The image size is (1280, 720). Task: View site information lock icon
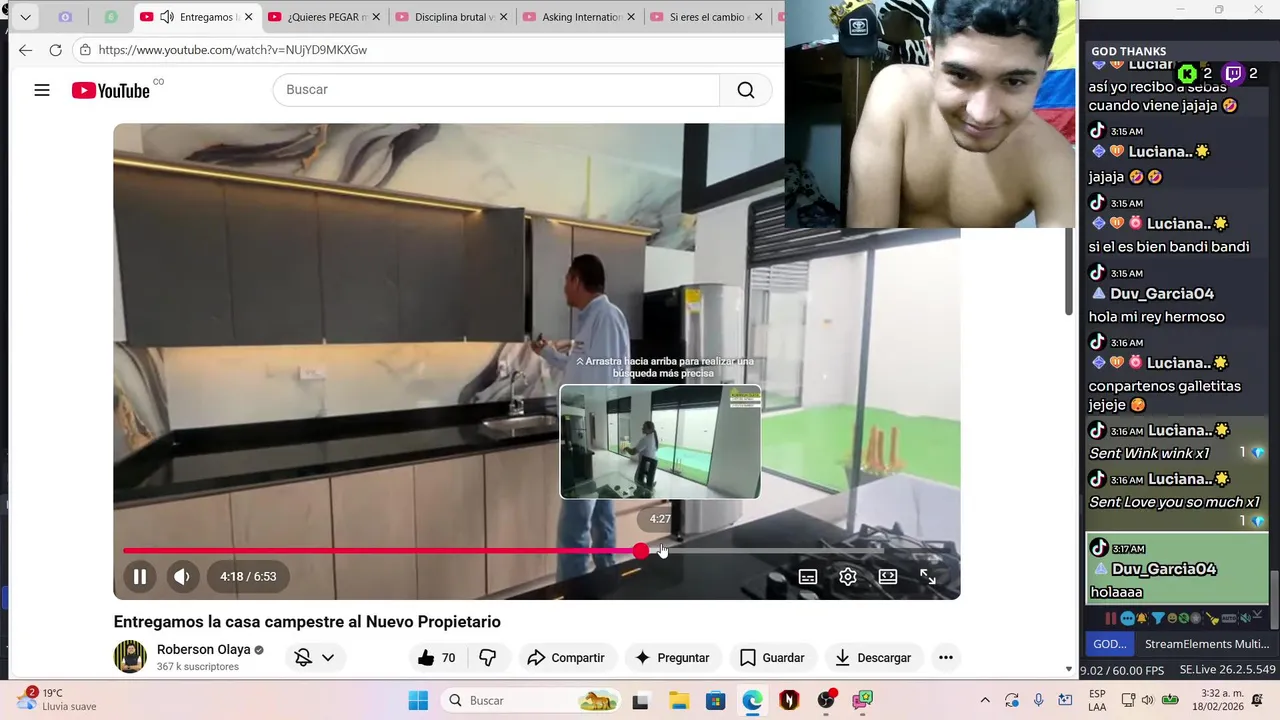pos(85,50)
